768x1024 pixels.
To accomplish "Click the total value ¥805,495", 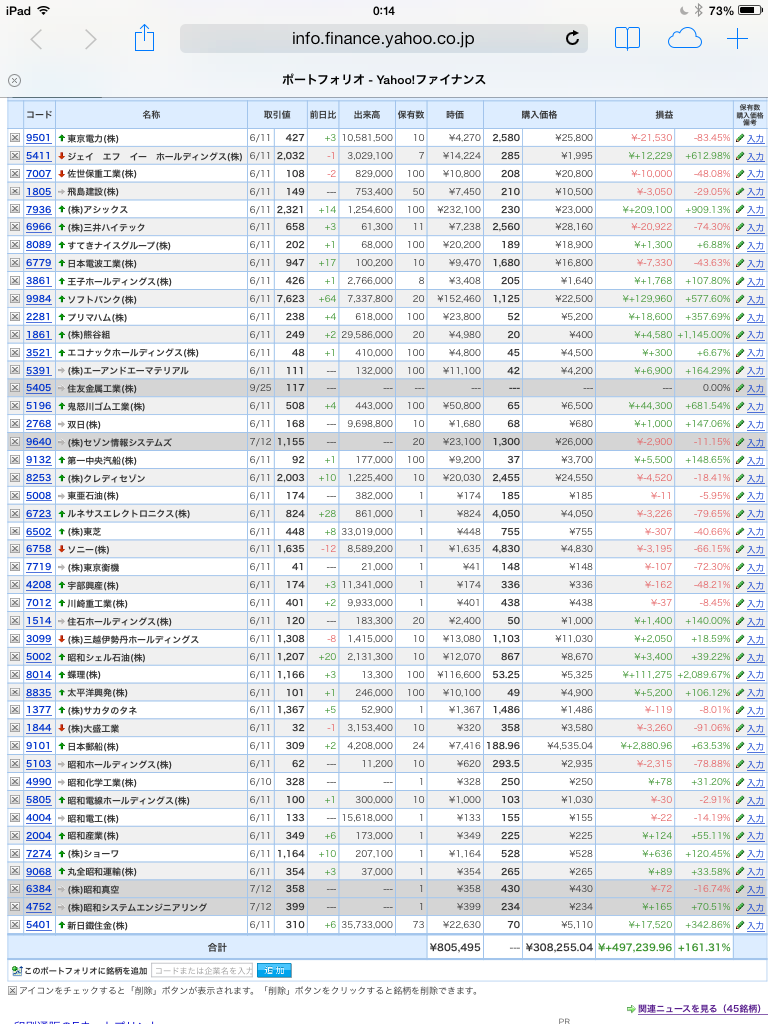I will click(455, 947).
